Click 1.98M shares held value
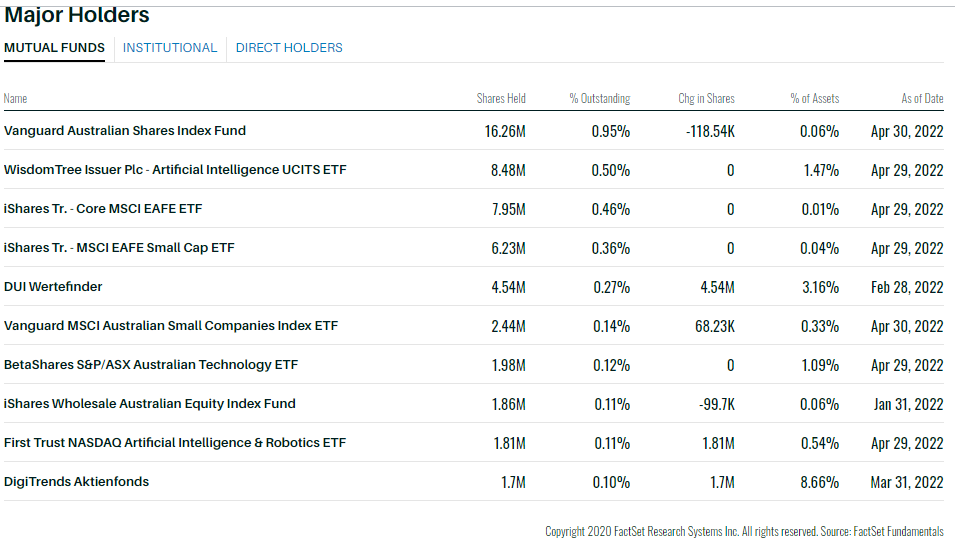This screenshot has width=955, height=539. (x=509, y=365)
